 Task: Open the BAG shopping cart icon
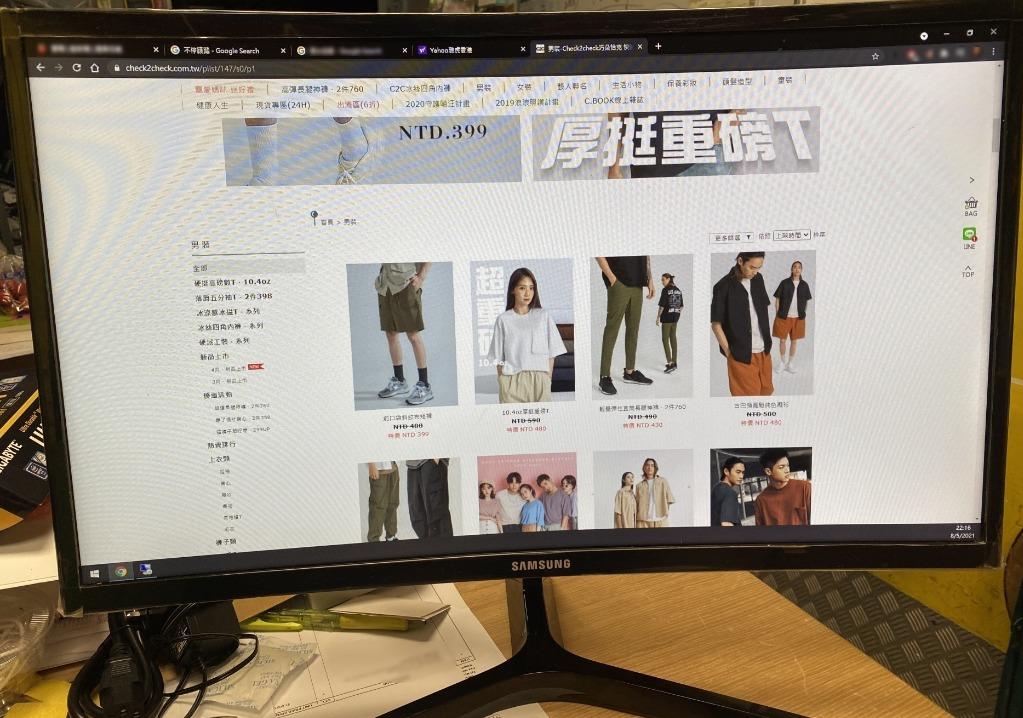coord(970,205)
